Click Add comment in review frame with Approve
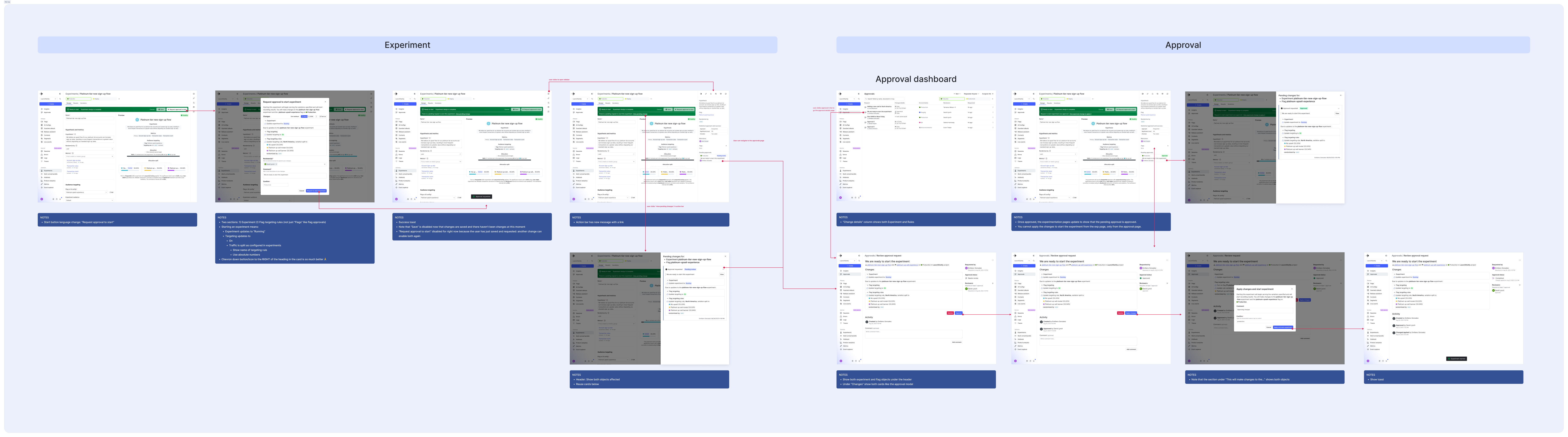The height and width of the screenshot is (437, 1568). point(957,342)
